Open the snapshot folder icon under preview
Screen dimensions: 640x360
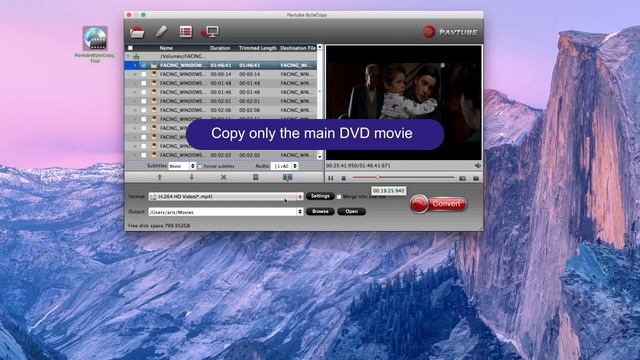476,178
